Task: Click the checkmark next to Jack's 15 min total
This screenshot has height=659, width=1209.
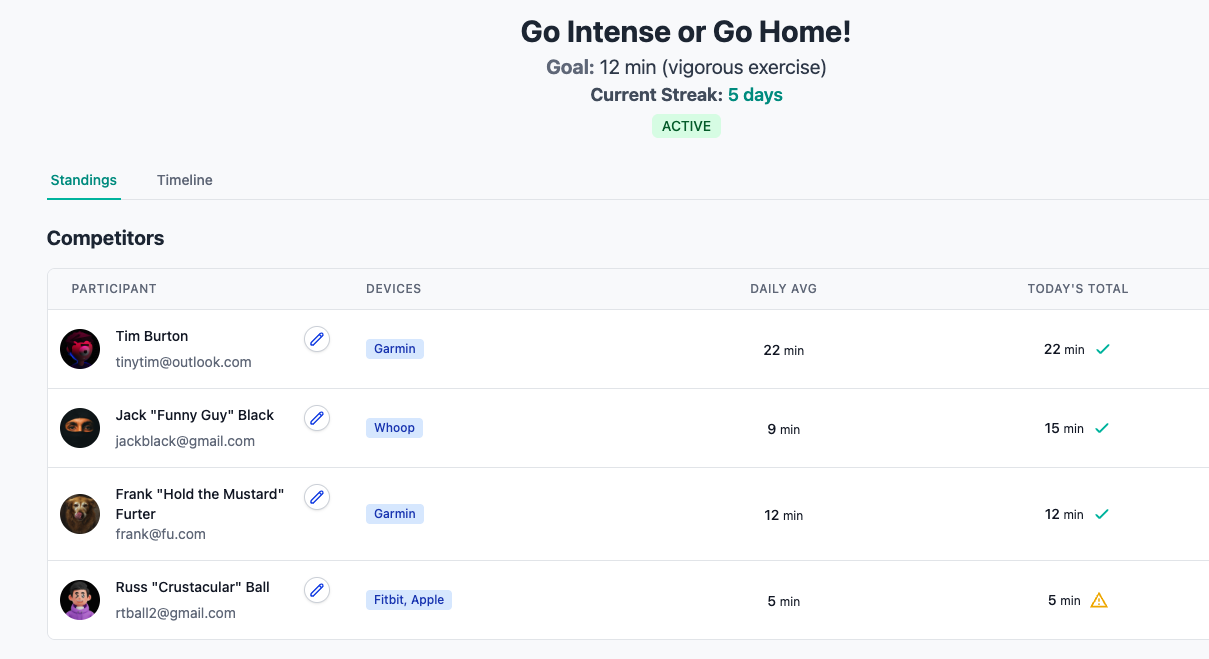Action: coord(1102,427)
